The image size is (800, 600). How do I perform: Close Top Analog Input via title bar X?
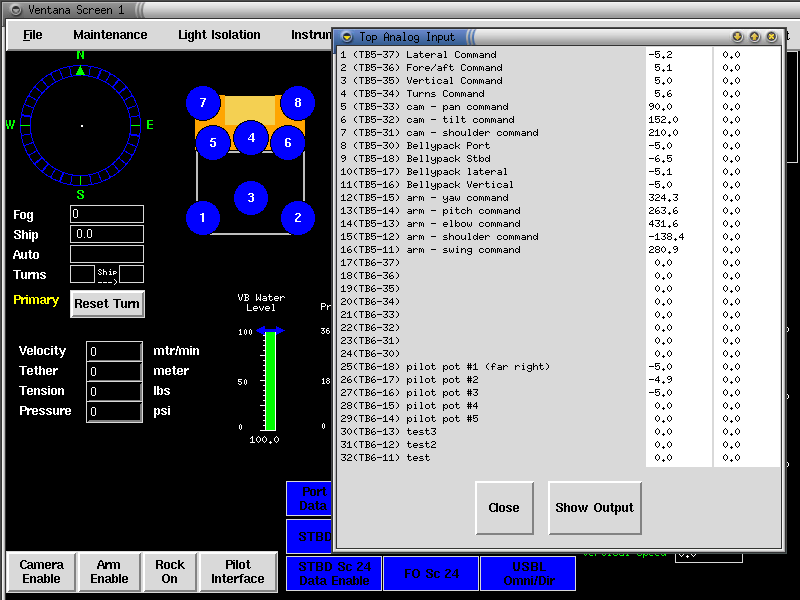click(x=771, y=37)
